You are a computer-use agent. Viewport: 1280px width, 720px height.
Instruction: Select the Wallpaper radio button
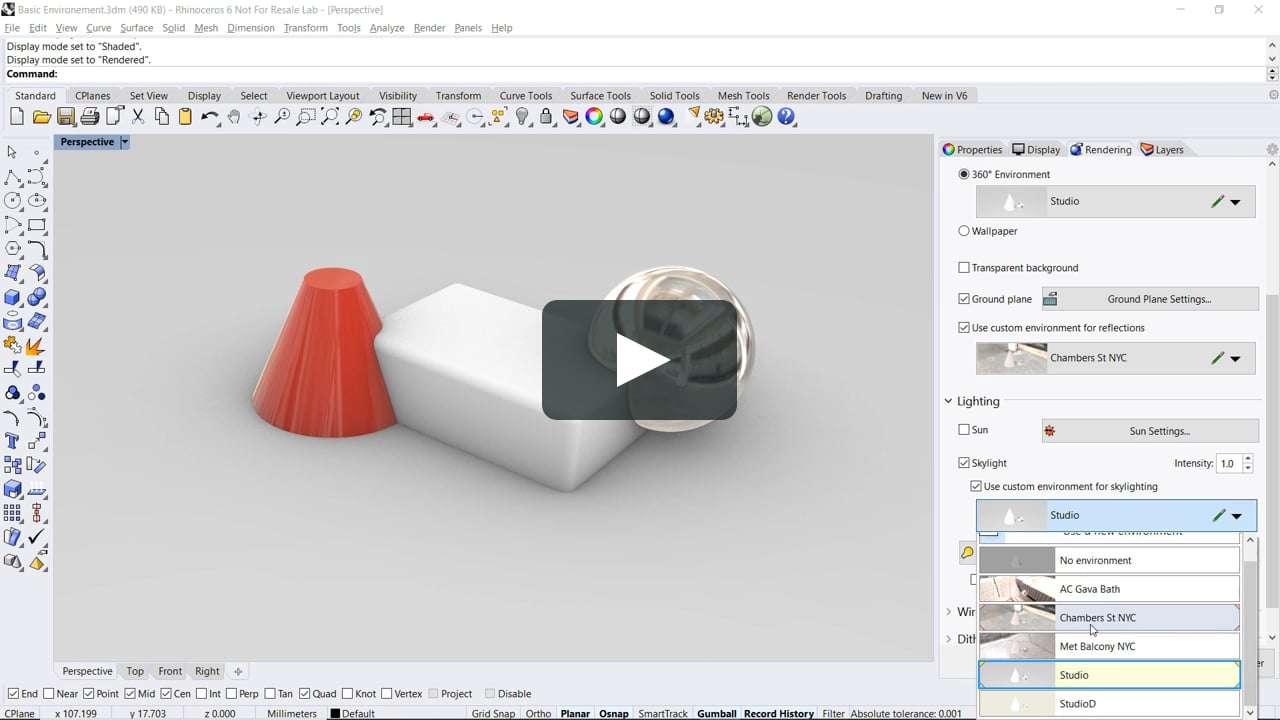coord(964,231)
